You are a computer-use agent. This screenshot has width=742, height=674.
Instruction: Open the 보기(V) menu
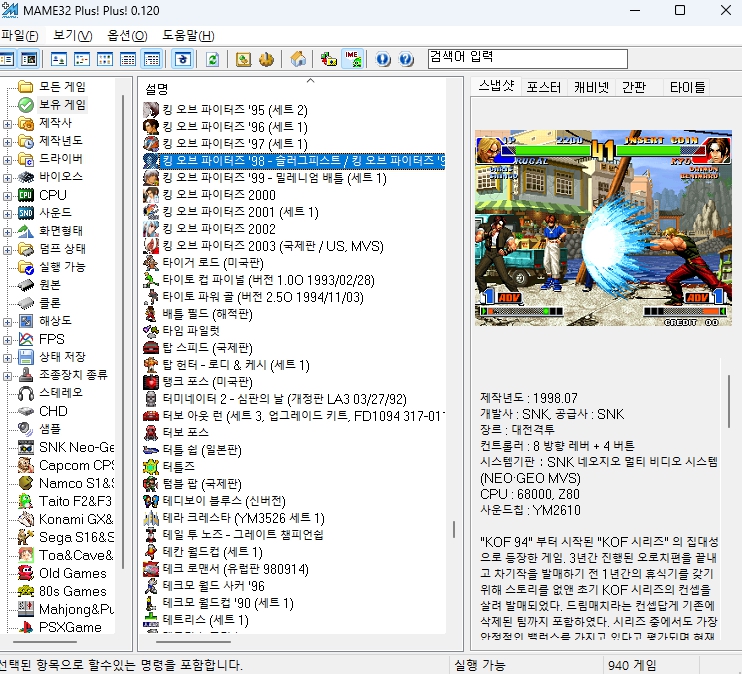72,35
